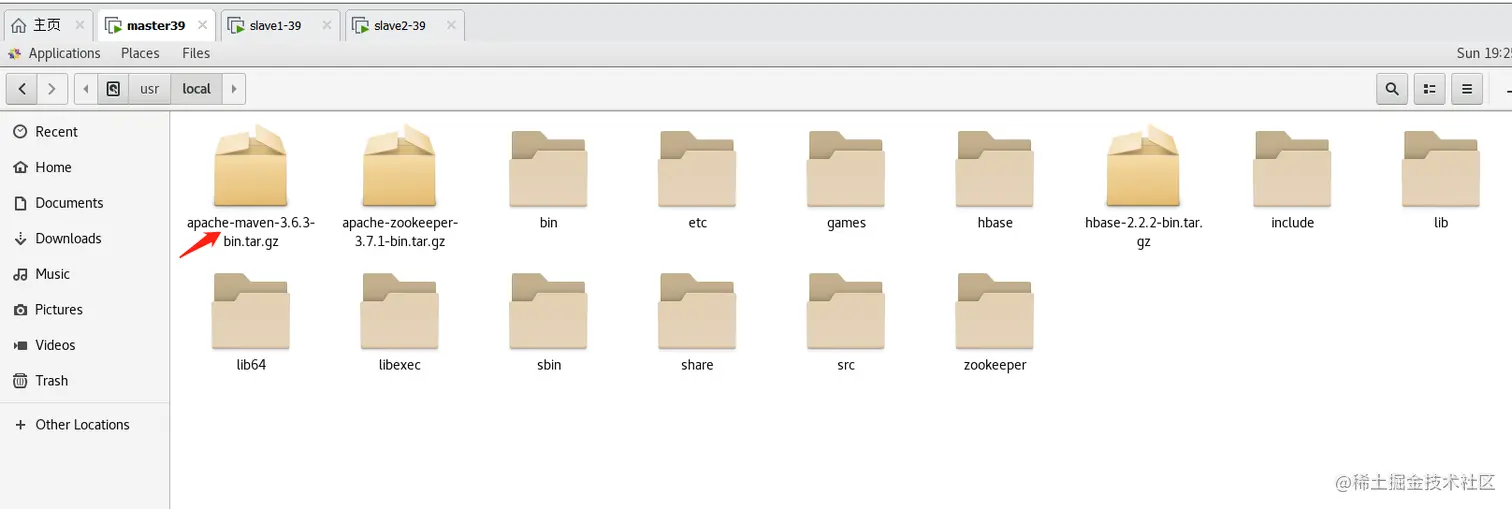Click the path bar left scroll arrow
The height and width of the screenshot is (509, 1512).
(86, 89)
